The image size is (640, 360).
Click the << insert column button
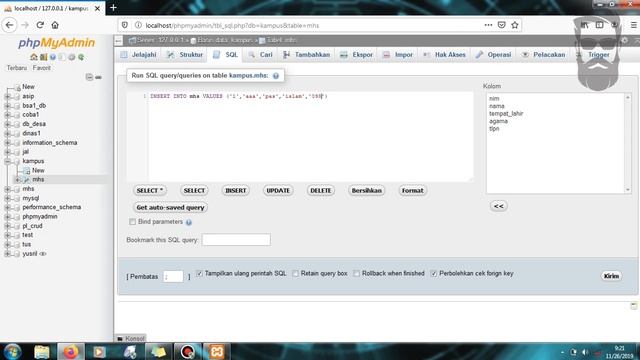(x=499, y=206)
